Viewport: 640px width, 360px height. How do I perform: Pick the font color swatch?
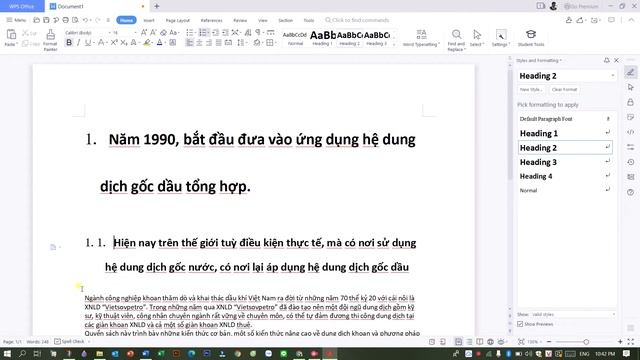point(160,42)
